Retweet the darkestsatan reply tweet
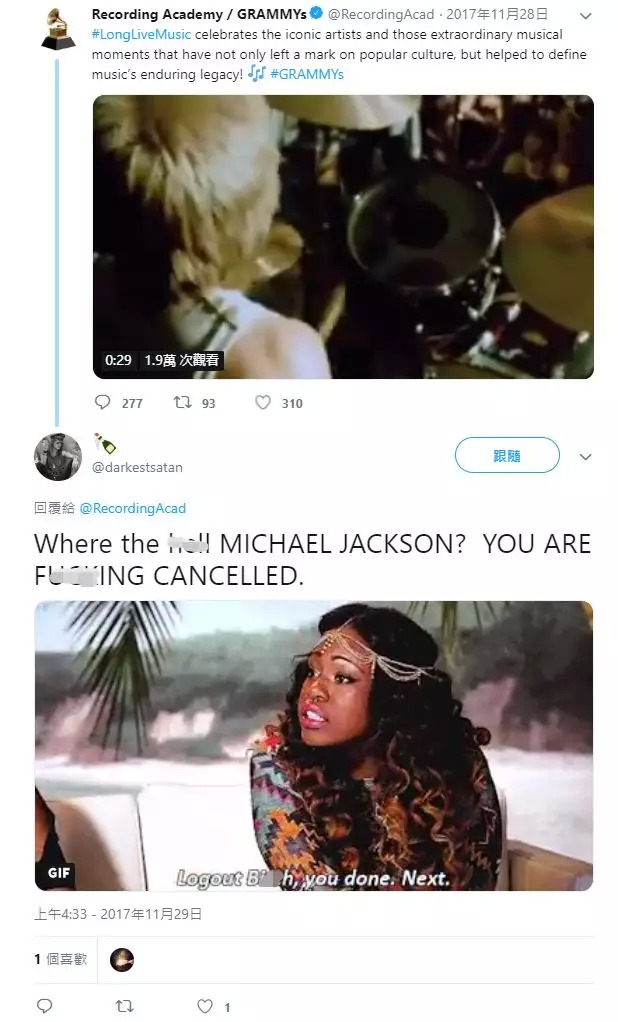The width and height of the screenshot is (618, 1022). pos(125,1006)
